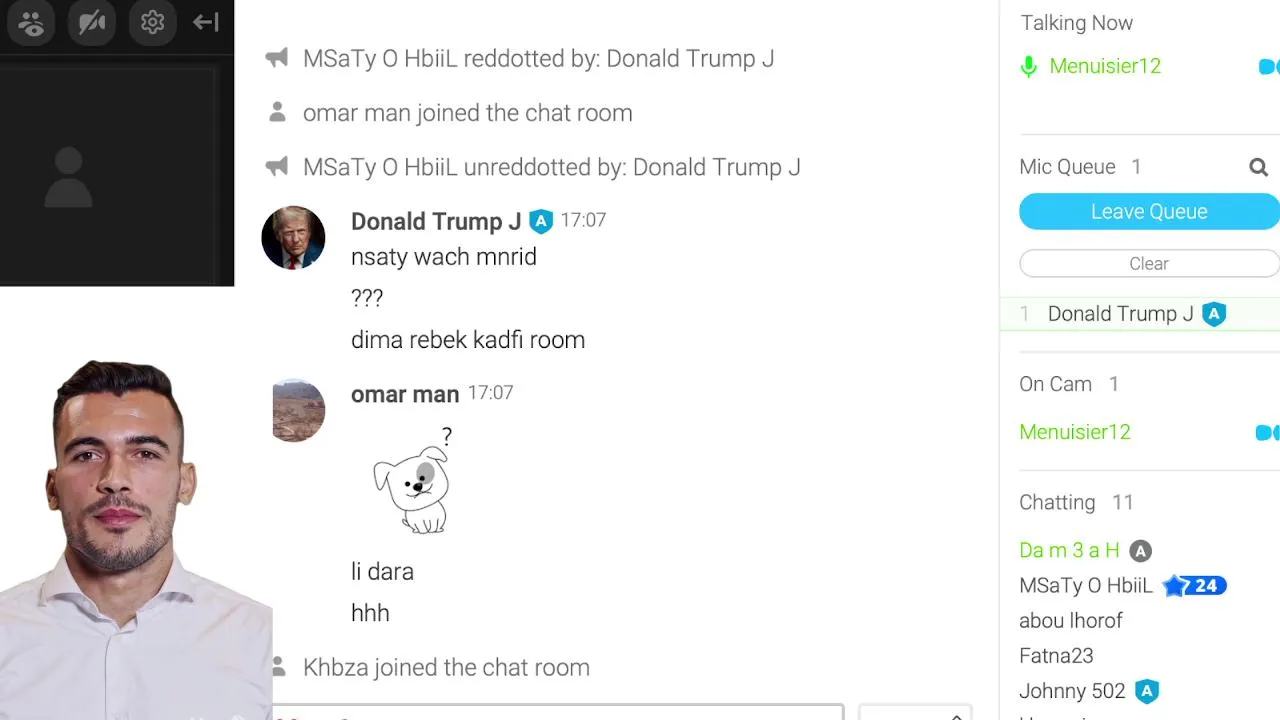The width and height of the screenshot is (1280, 720).
Task: Open settings with the gear icon
Action: (x=152, y=22)
